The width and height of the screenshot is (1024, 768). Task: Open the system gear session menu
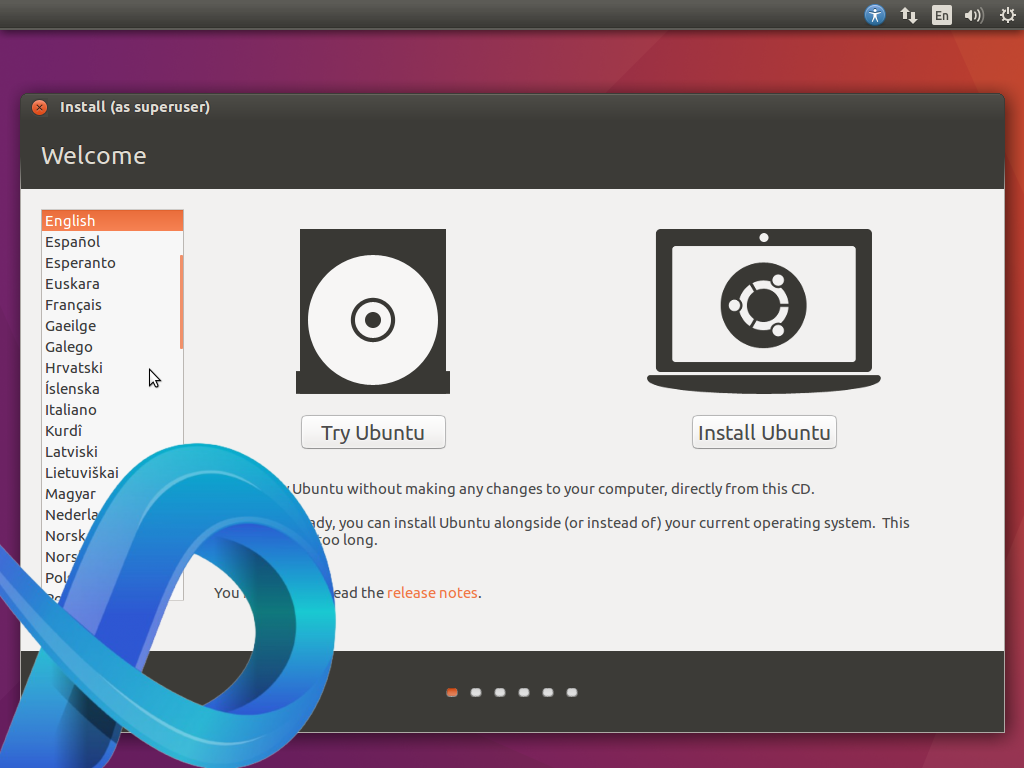pyautogui.click(x=1008, y=15)
